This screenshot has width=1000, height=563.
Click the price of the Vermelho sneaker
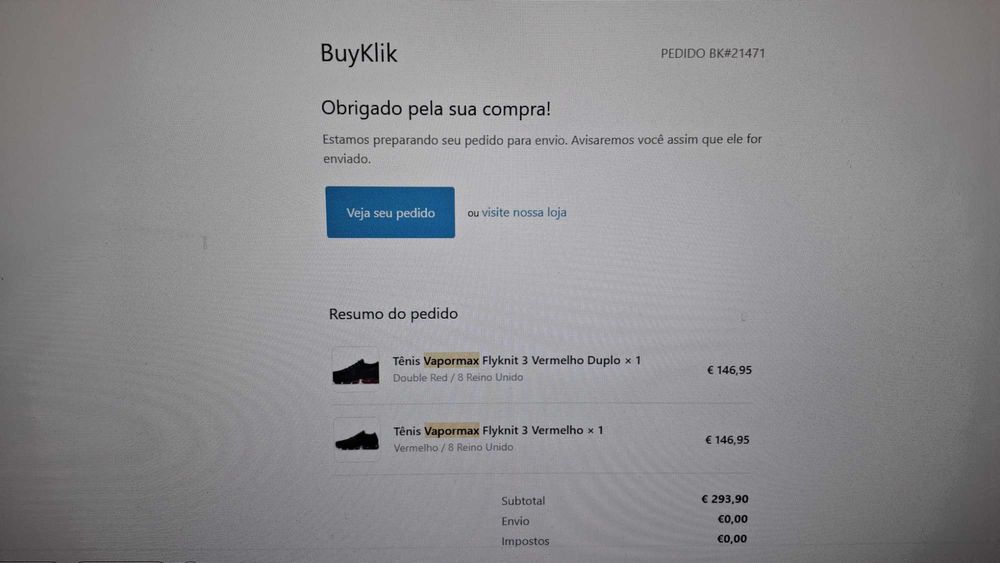(x=727, y=439)
